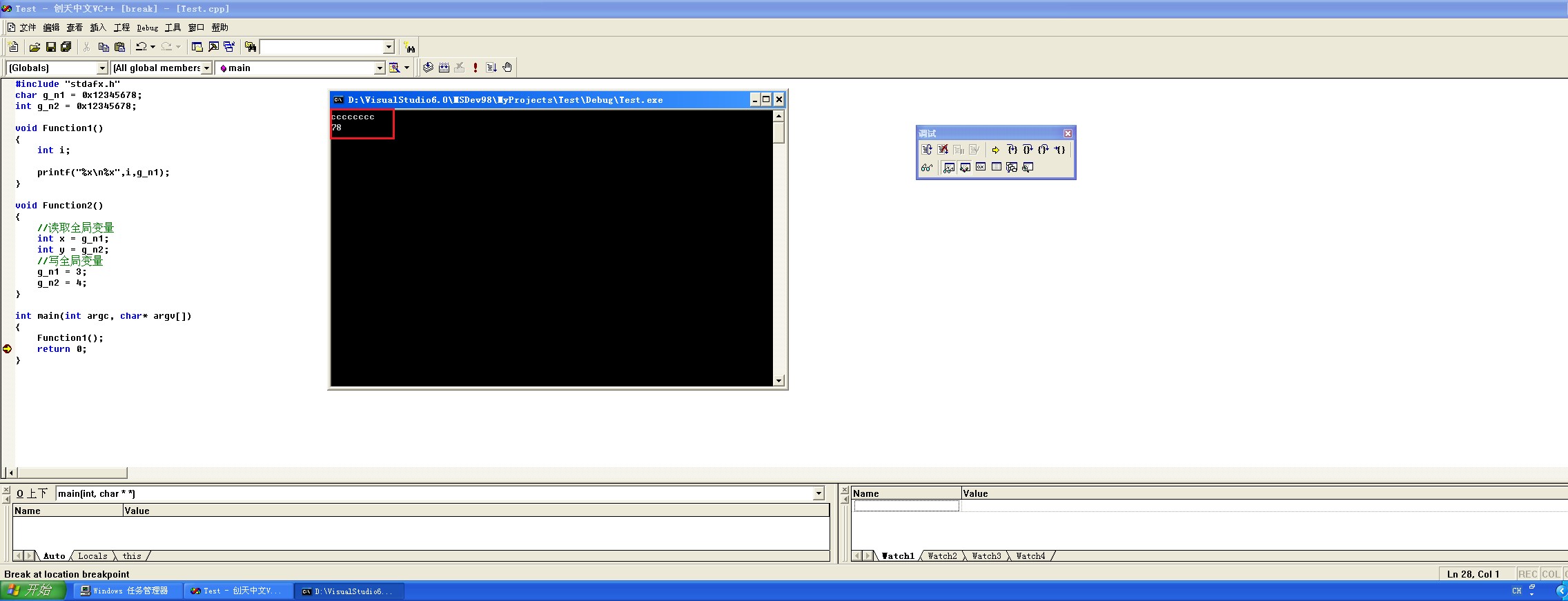Click the console window scroll-down arrow
This screenshot has width=1568, height=601.
pyautogui.click(x=778, y=380)
